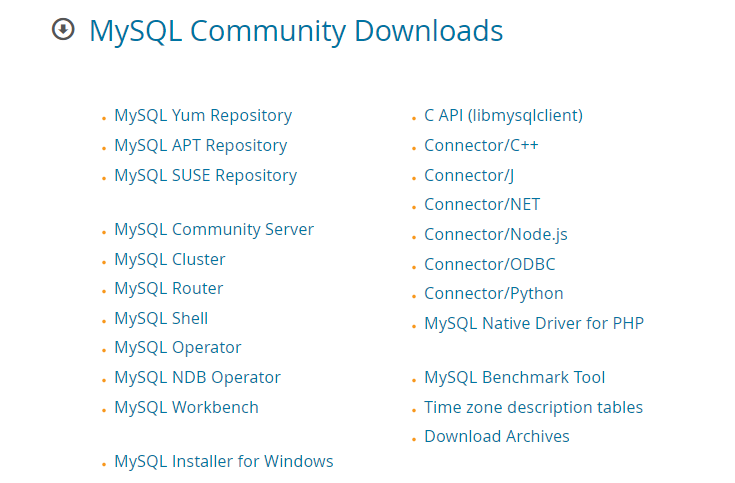Open Time zone description tables
Viewport: 735px width, 483px height.
(x=533, y=408)
